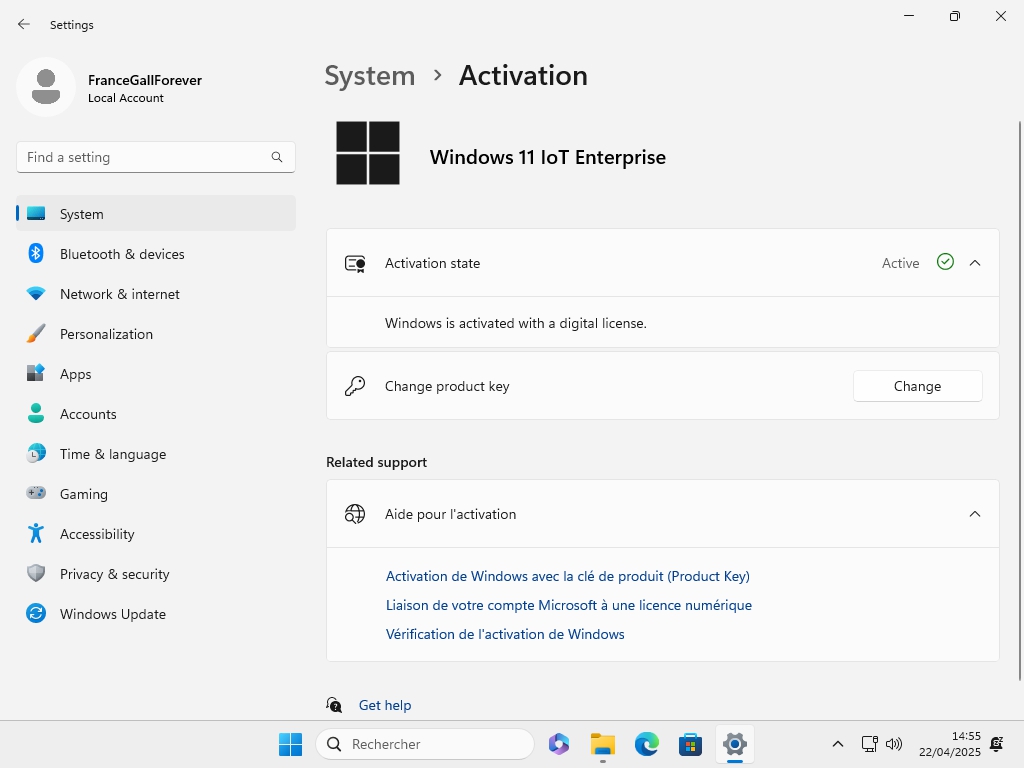1024x768 pixels.
Task: Click System in the breadcrumb
Action: (369, 76)
